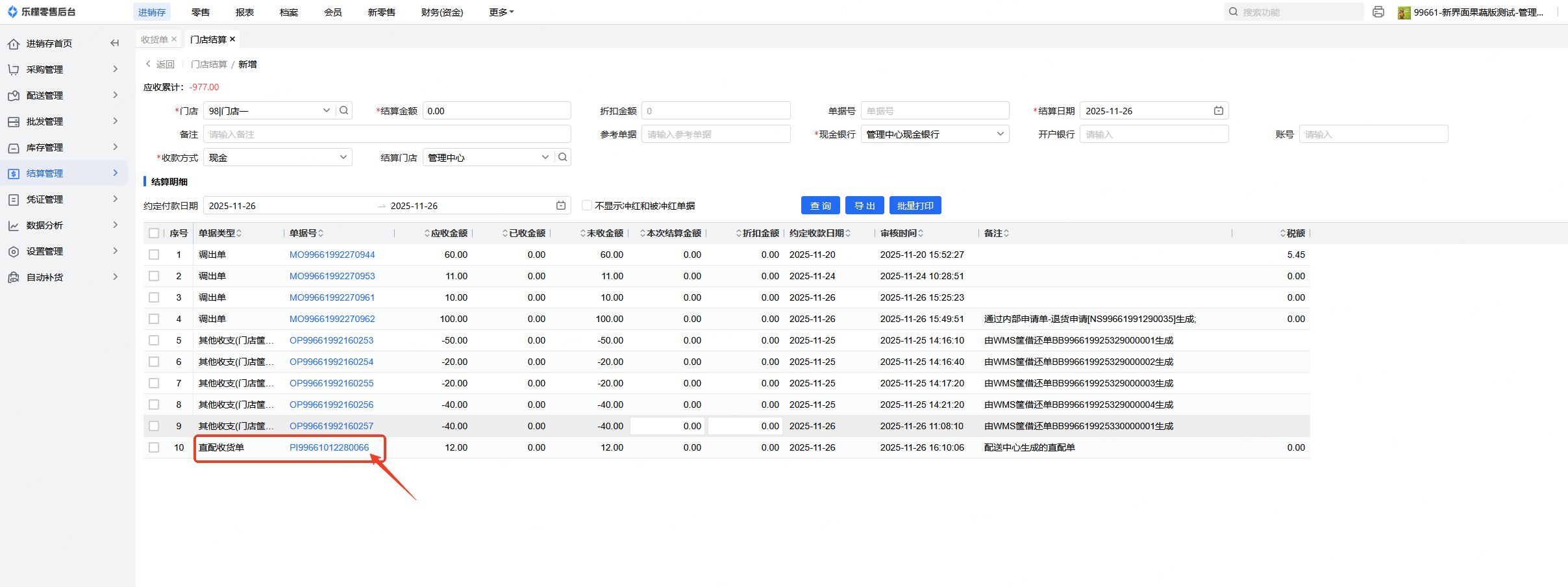1568x587 pixels.
Task: Toggle the 不显示冲红和被冲红单据 checkbox
Action: coord(587,206)
